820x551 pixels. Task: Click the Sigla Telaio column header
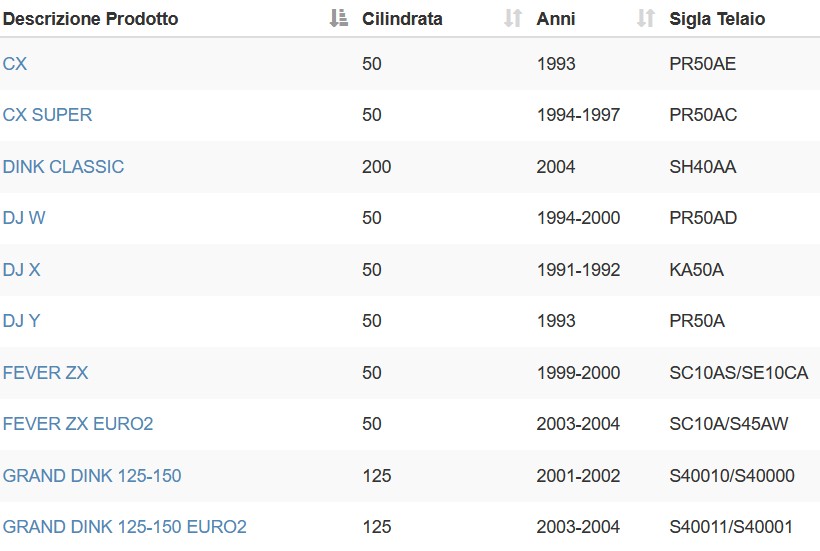point(717,19)
